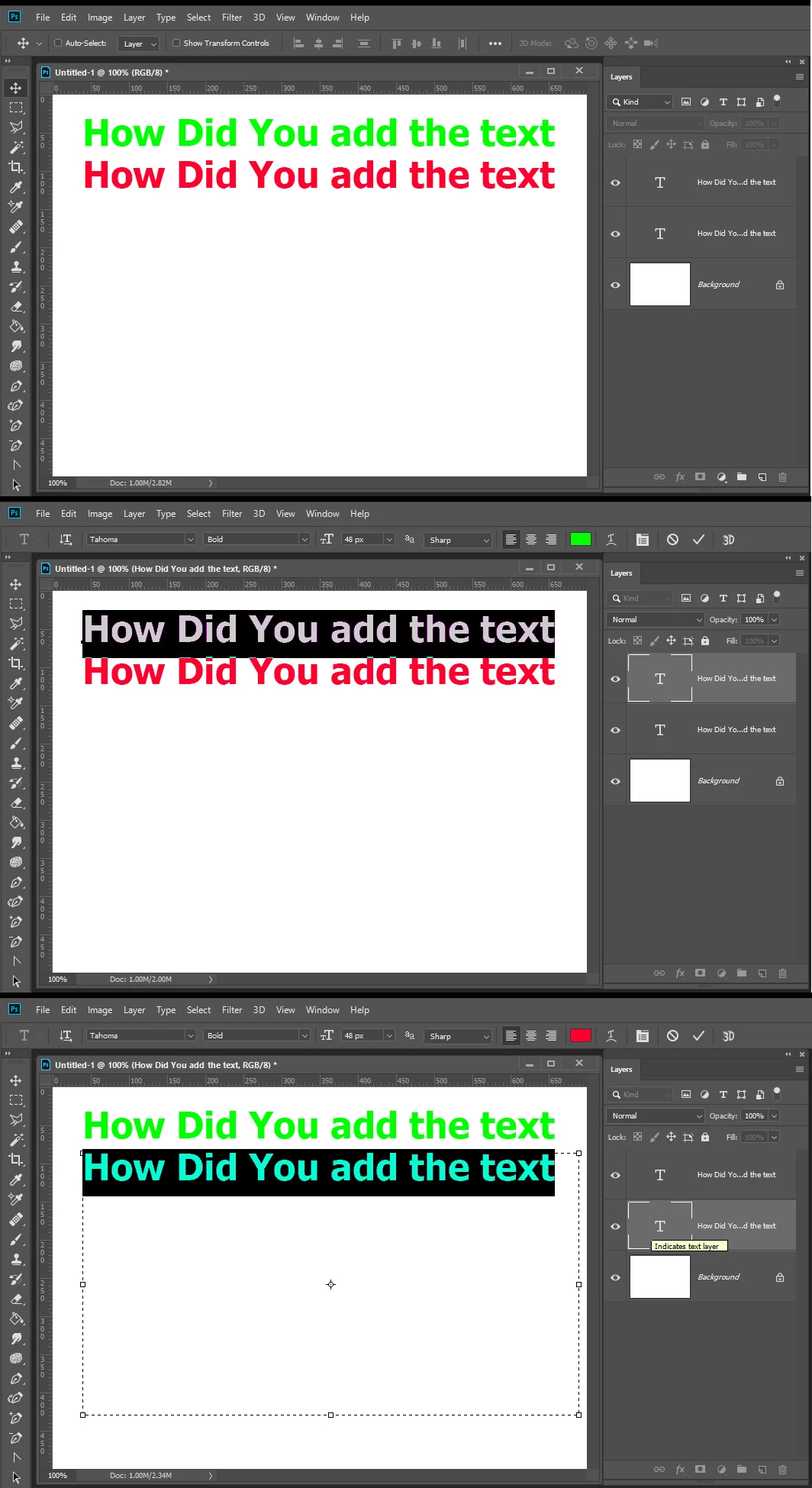This screenshot has width=812, height=1488.
Task: Choose the Lasso tool in the top window
Action: pyautogui.click(x=15, y=127)
